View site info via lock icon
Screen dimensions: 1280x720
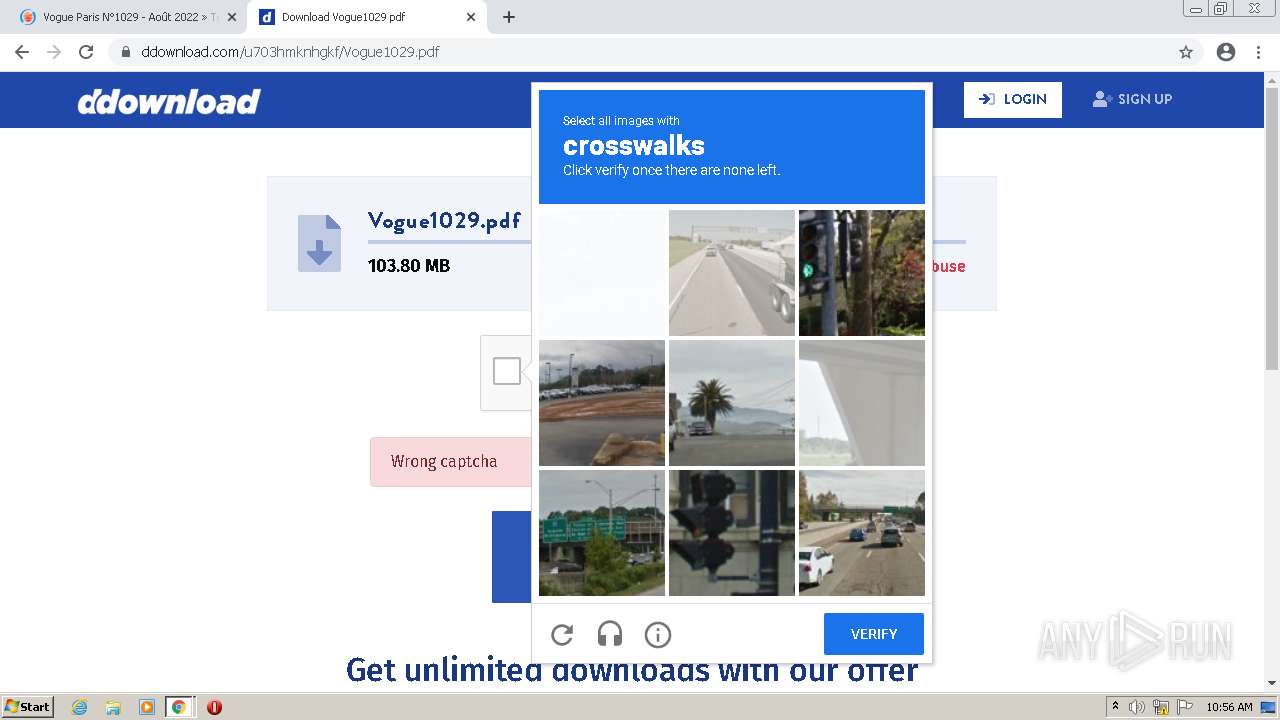(x=126, y=52)
